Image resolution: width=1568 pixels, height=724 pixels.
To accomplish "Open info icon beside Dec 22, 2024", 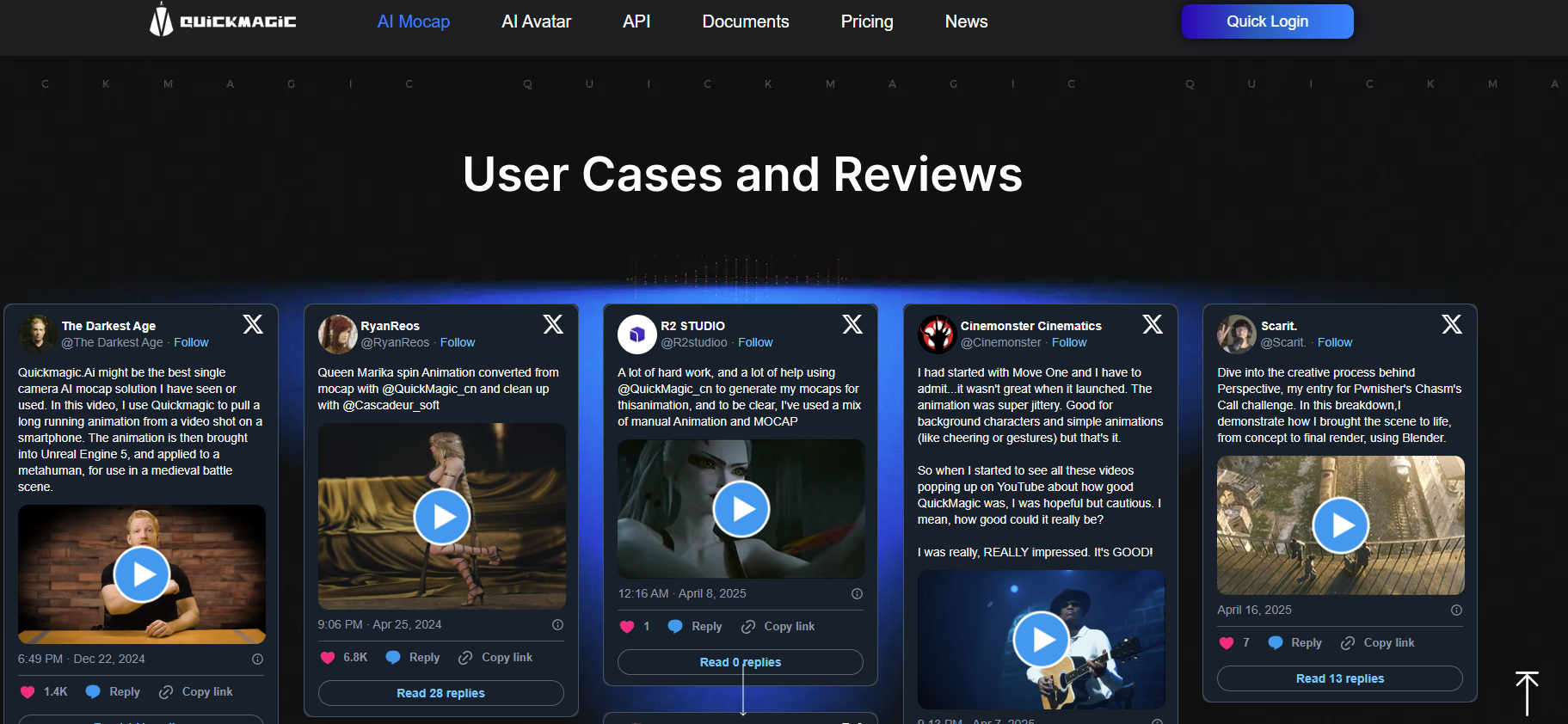I will (x=257, y=660).
